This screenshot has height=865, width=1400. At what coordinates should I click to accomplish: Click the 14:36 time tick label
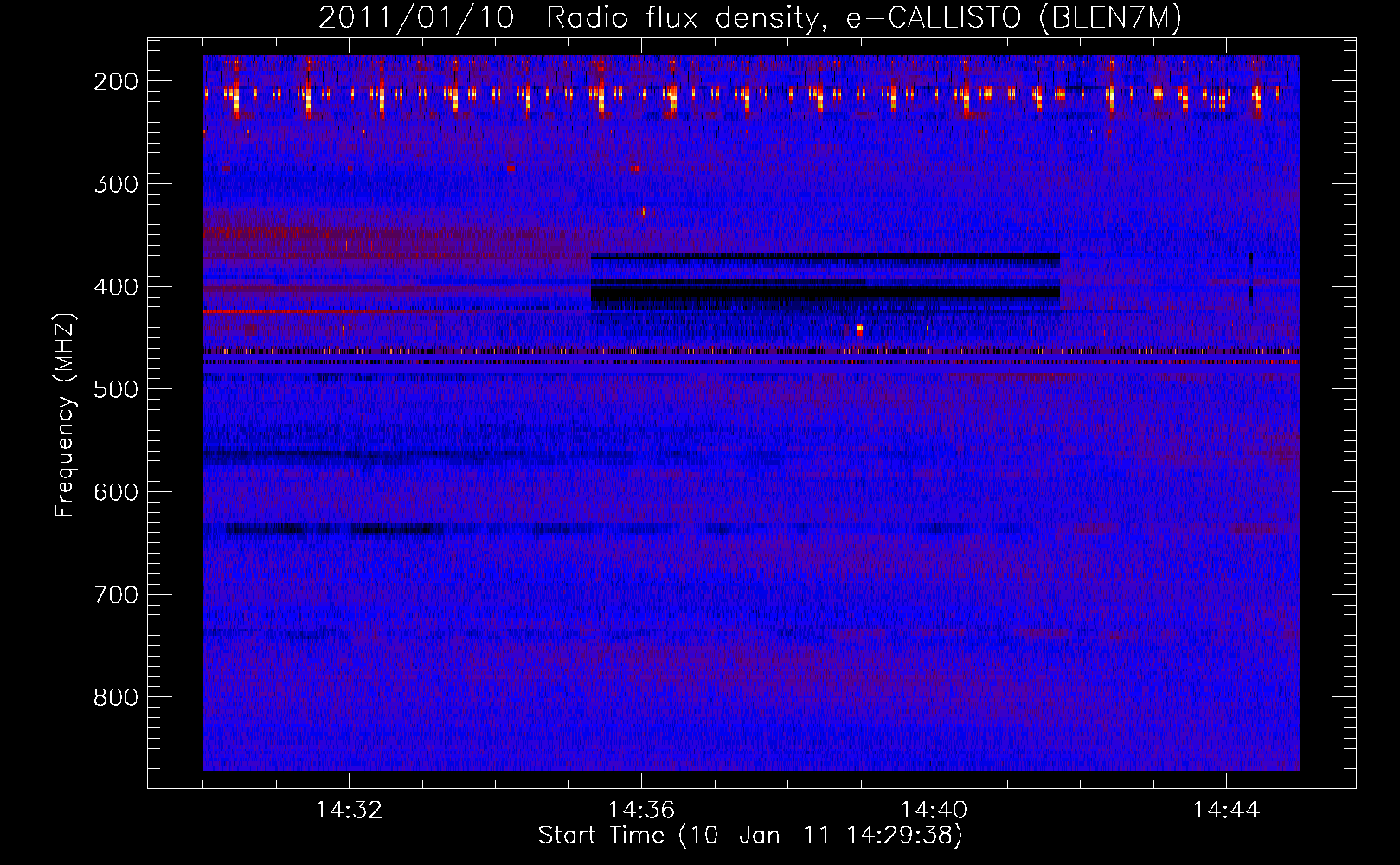pyautogui.click(x=641, y=811)
